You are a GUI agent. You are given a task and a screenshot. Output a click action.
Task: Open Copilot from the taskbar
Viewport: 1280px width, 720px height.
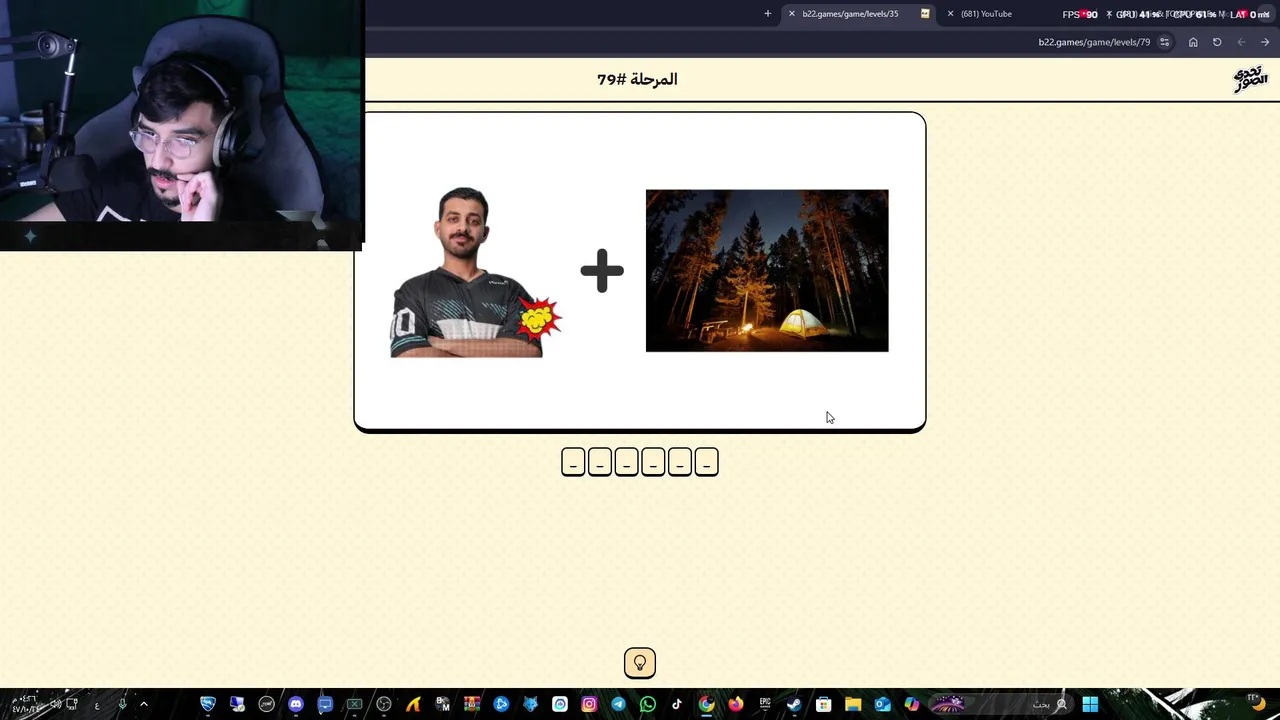click(912, 704)
